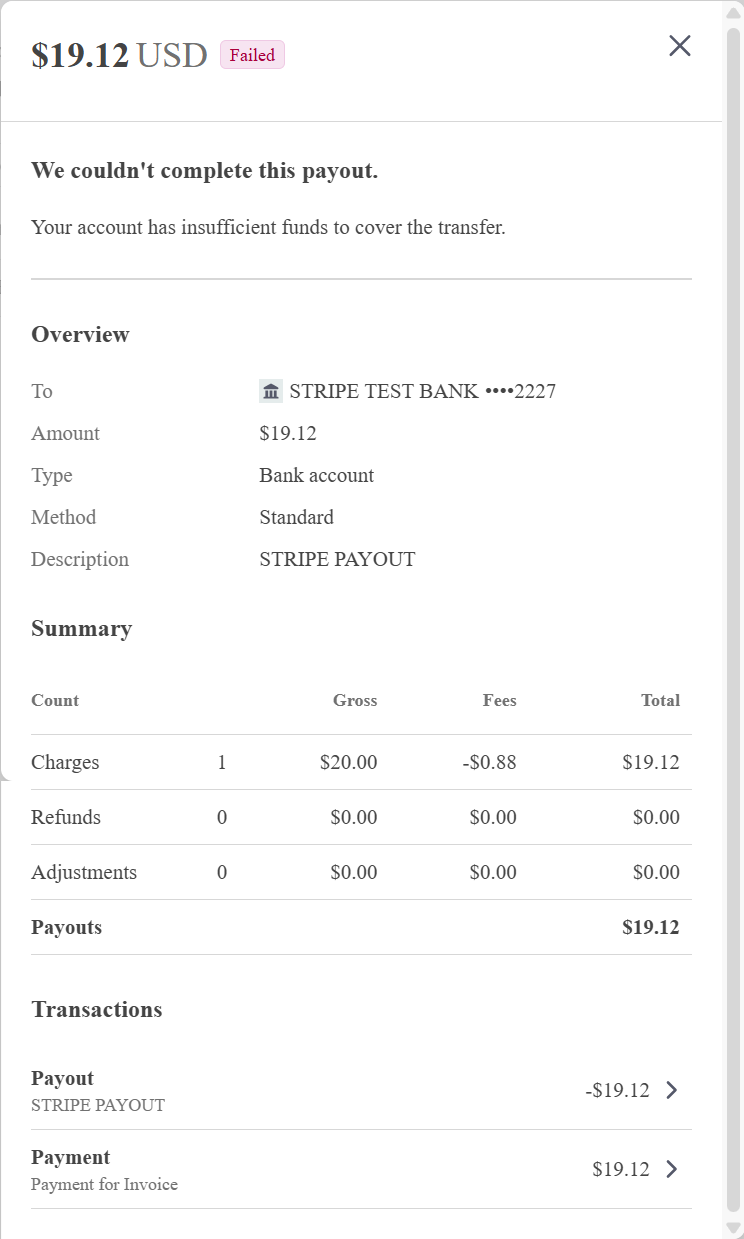Select the Adjustments row label
744x1239 pixels.
[84, 872]
